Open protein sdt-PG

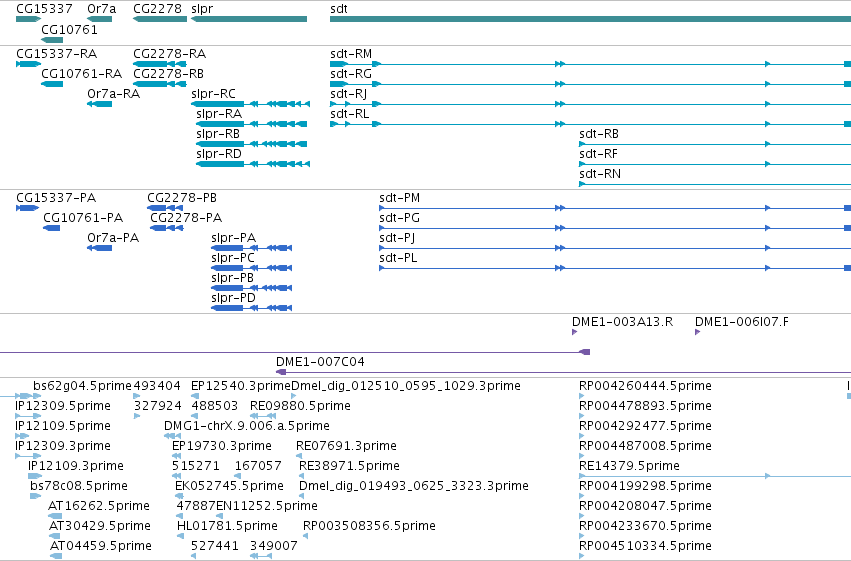tap(399, 218)
